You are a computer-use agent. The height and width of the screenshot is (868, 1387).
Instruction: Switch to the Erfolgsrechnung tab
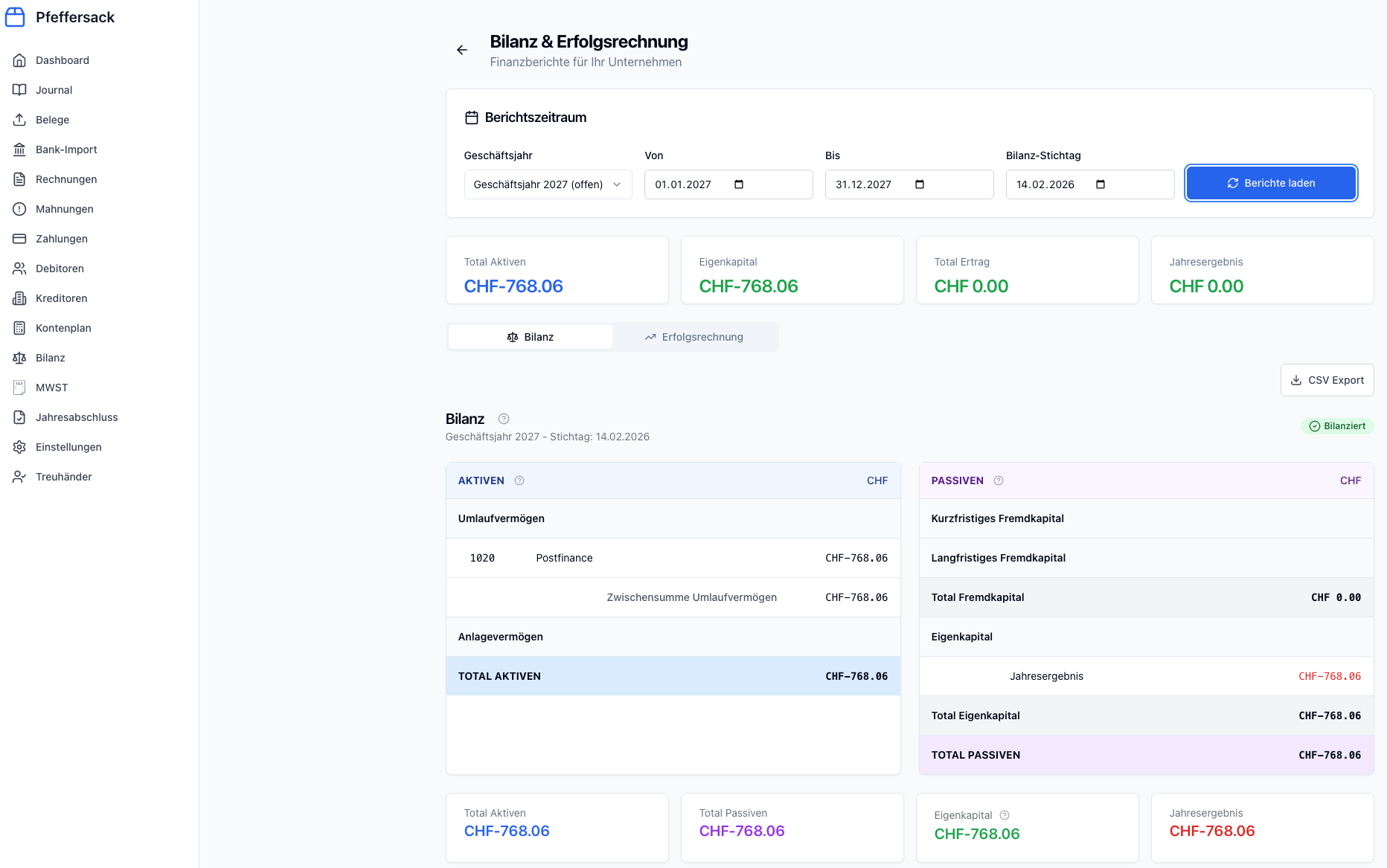point(694,337)
